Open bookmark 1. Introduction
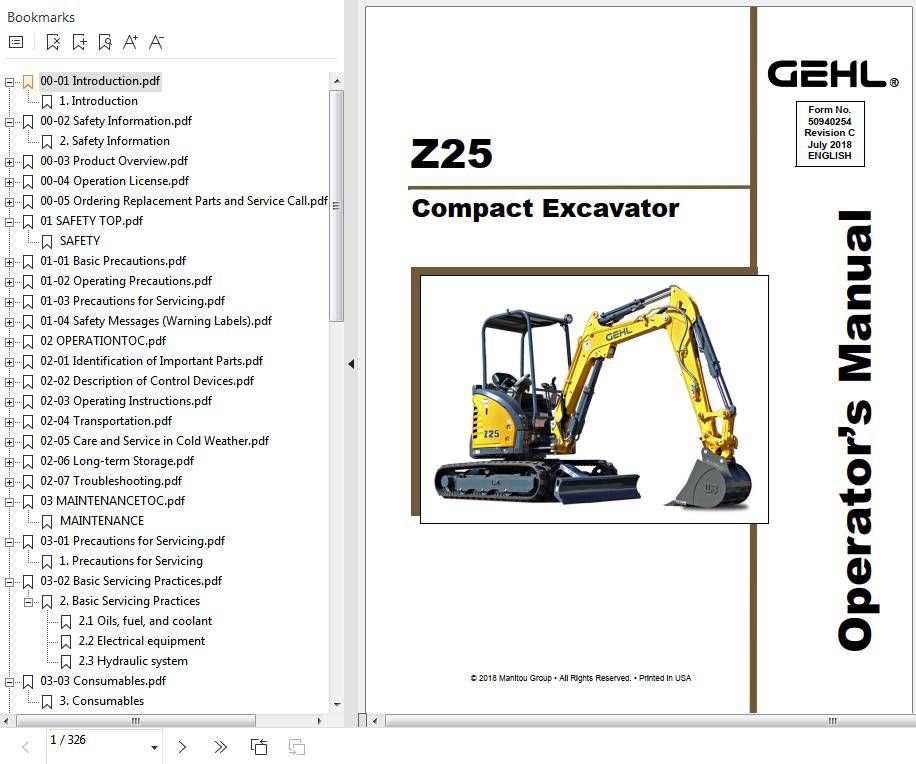 (x=98, y=101)
